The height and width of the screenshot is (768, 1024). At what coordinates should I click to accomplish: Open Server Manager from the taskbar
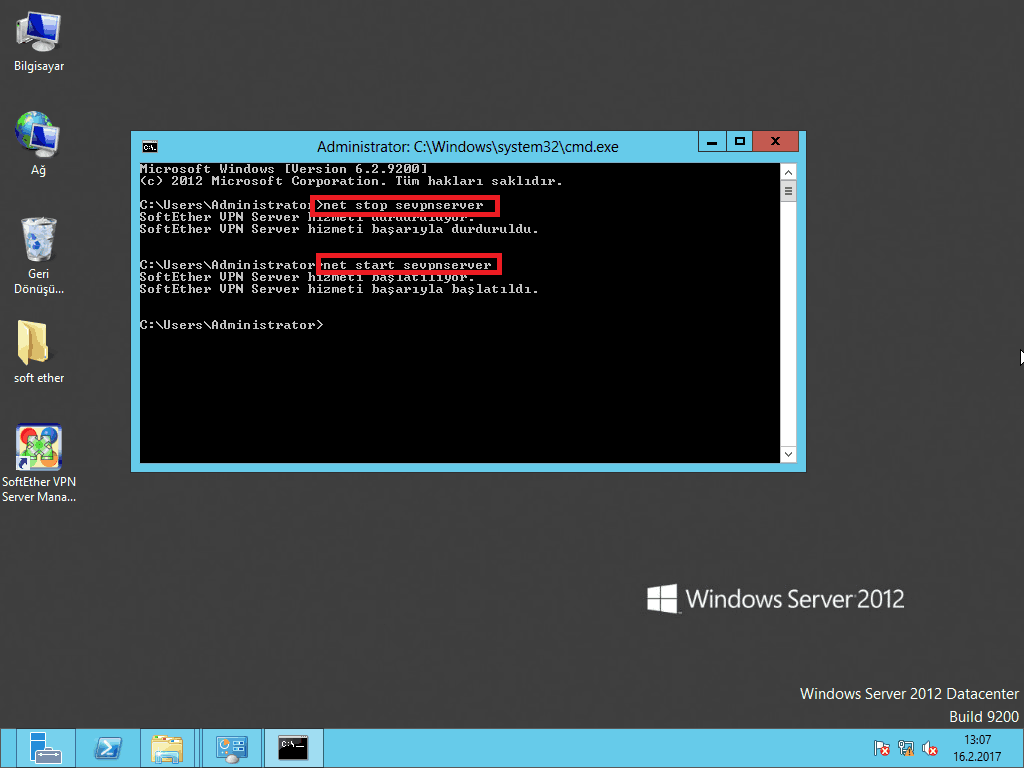point(45,748)
